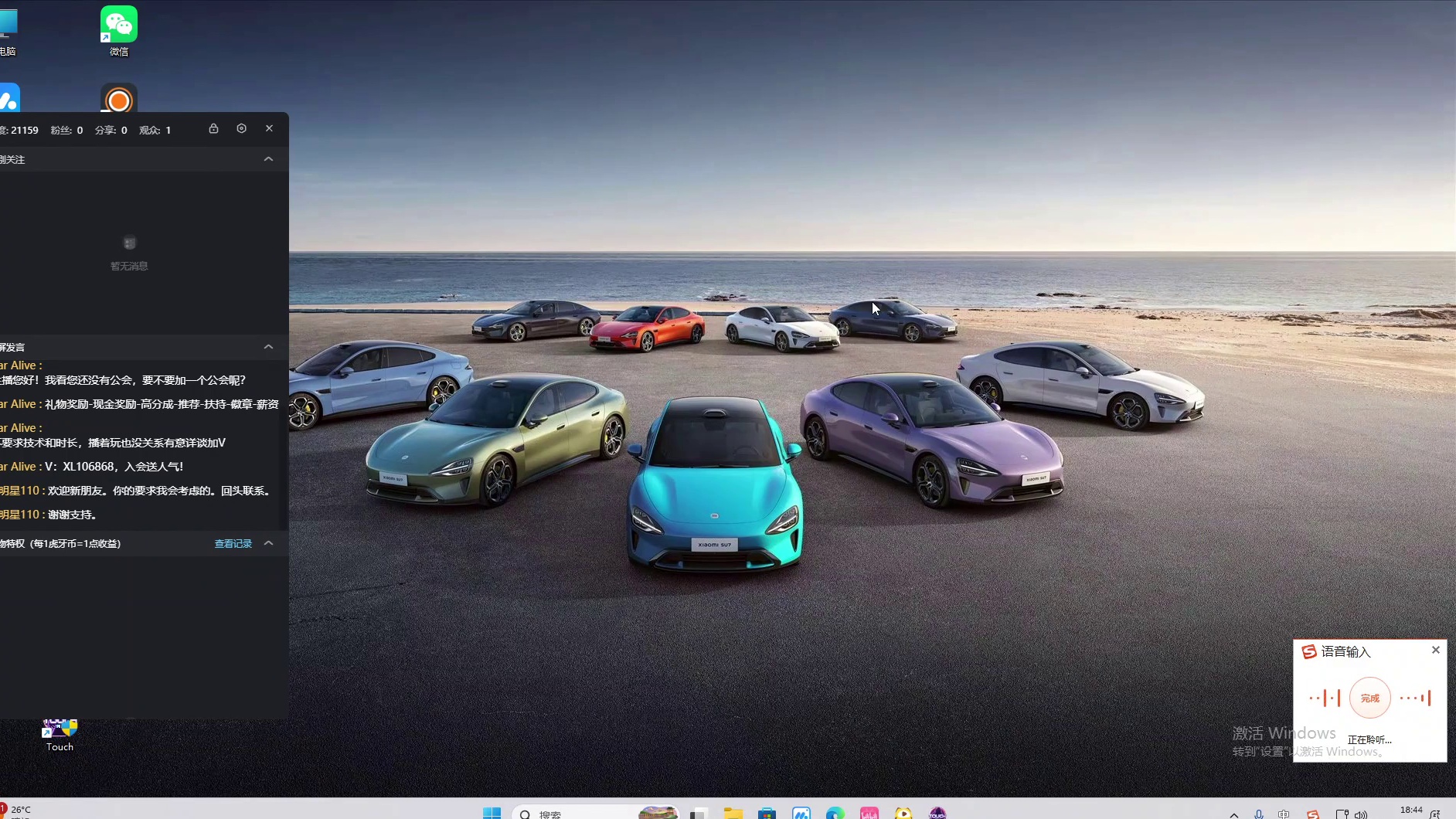Open notification center icon right of clock
1456x819 pixels.
1436,814
